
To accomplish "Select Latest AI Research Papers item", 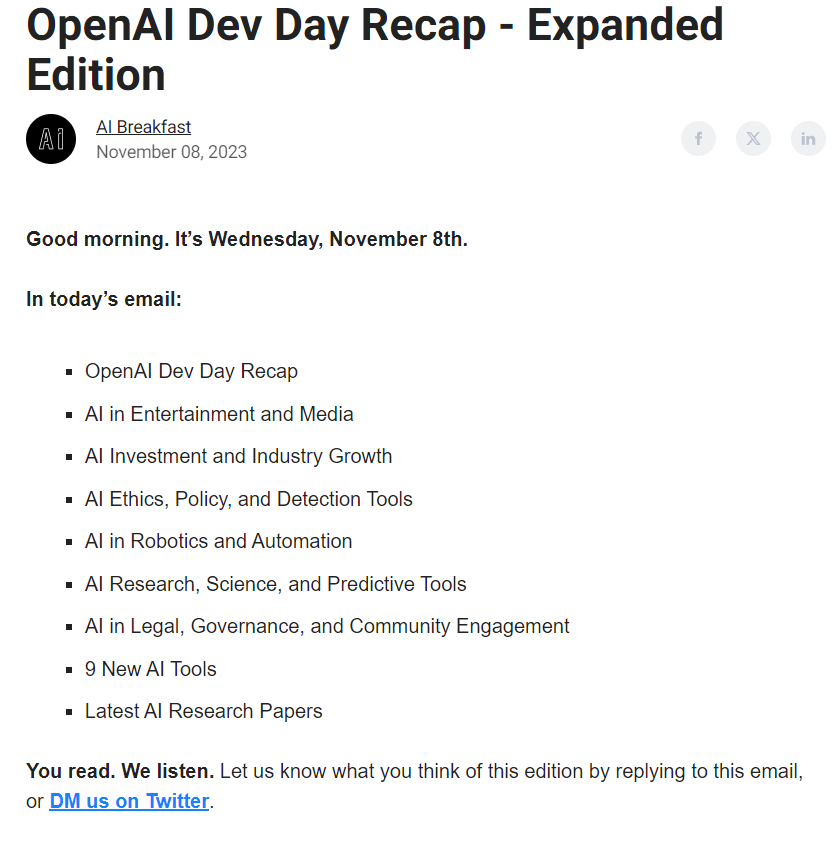I will pos(204,711).
